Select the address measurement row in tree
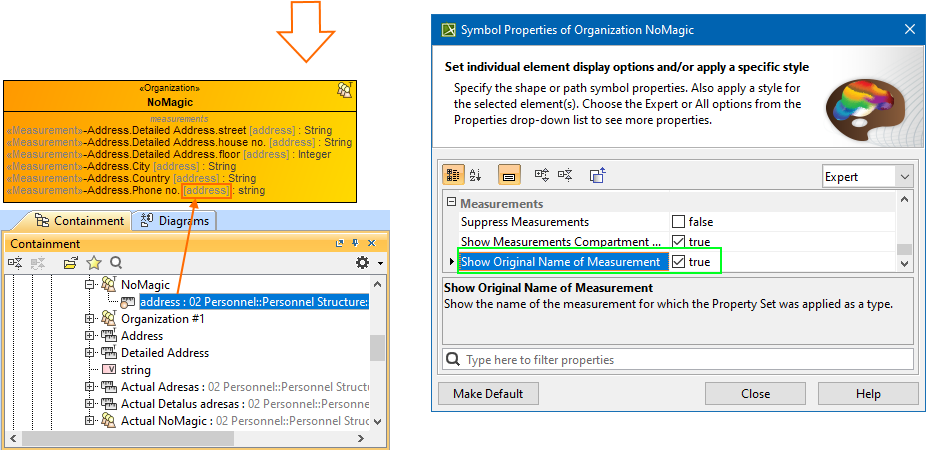This screenshot has height=451, width=929. pos(254,302)
